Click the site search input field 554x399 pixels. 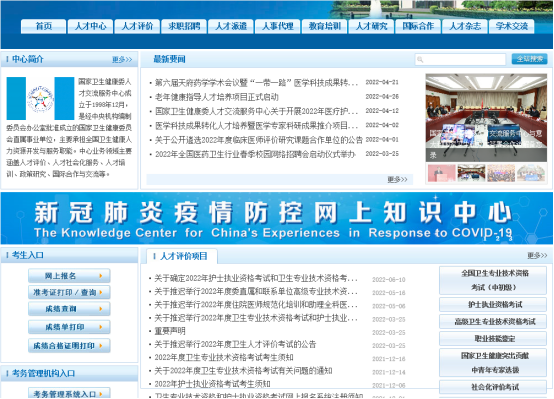460,59
